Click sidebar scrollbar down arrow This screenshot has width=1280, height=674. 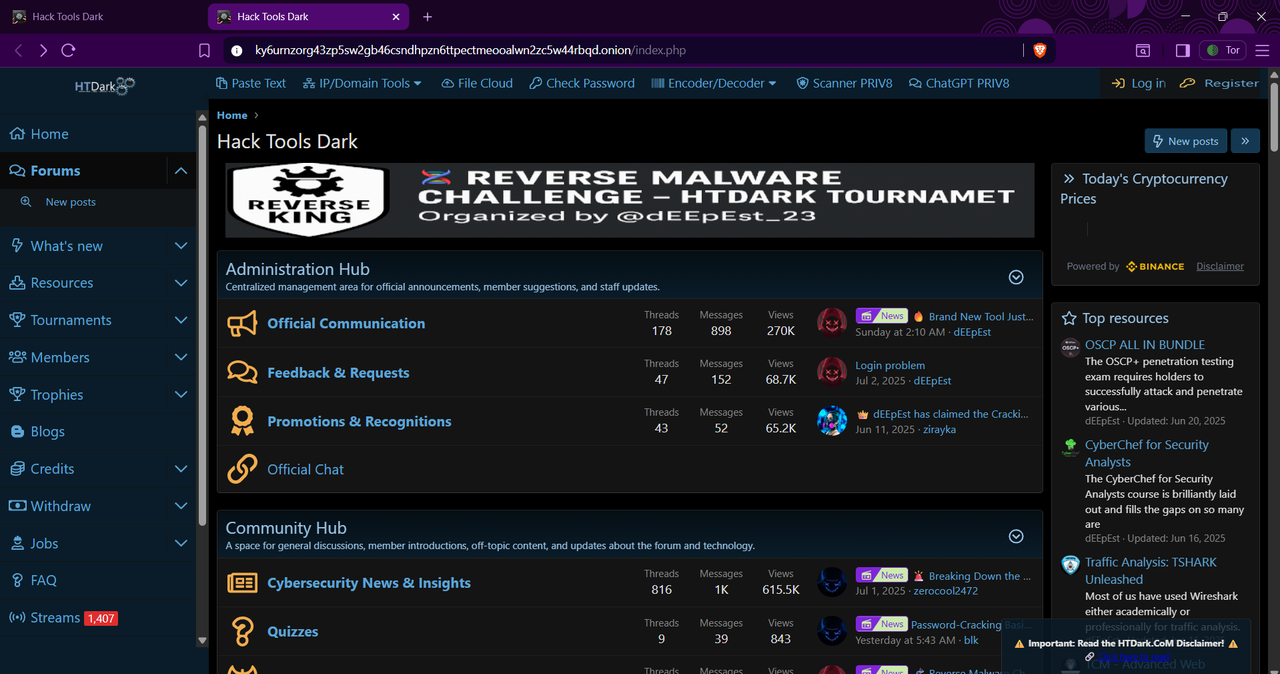202,640
